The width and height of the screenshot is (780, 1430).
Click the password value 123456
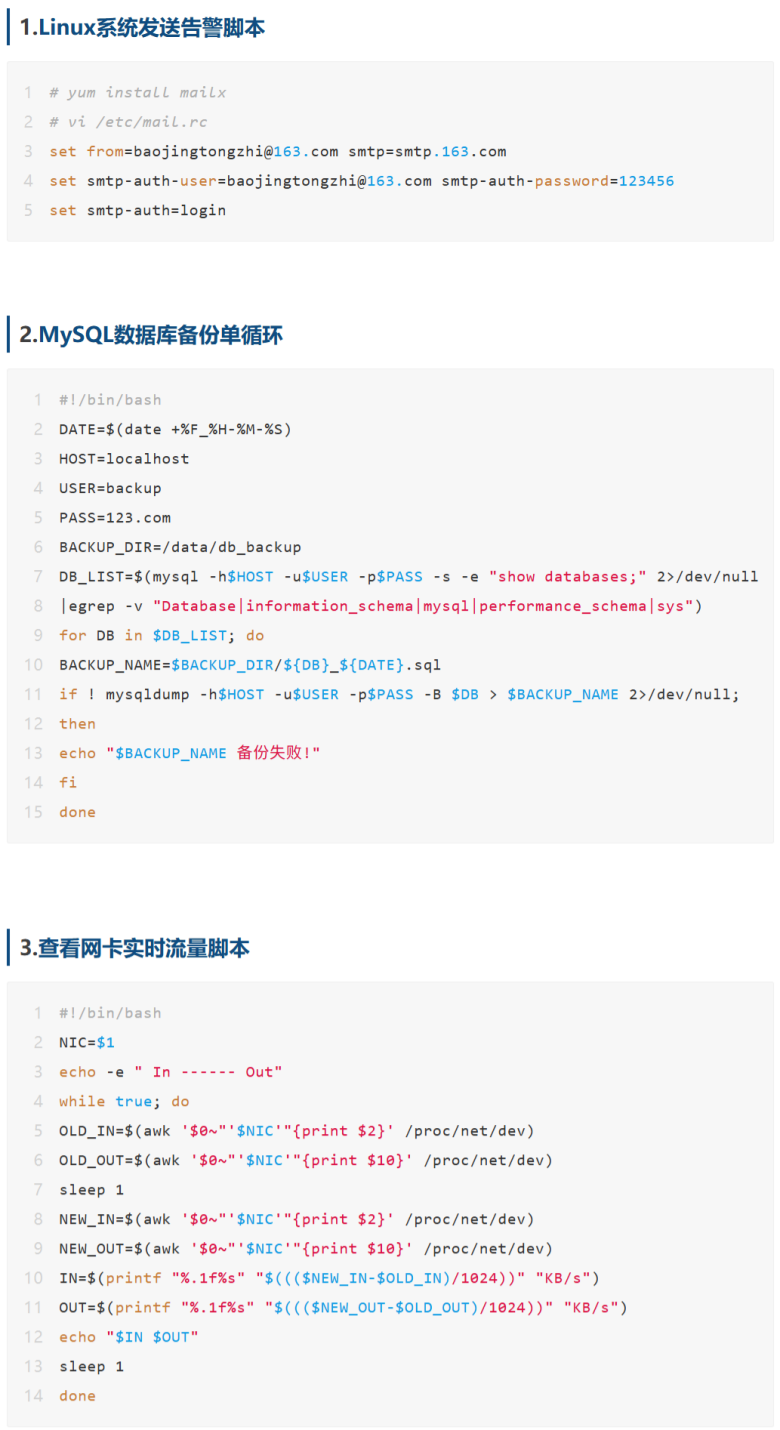click(x=646, y=181)
